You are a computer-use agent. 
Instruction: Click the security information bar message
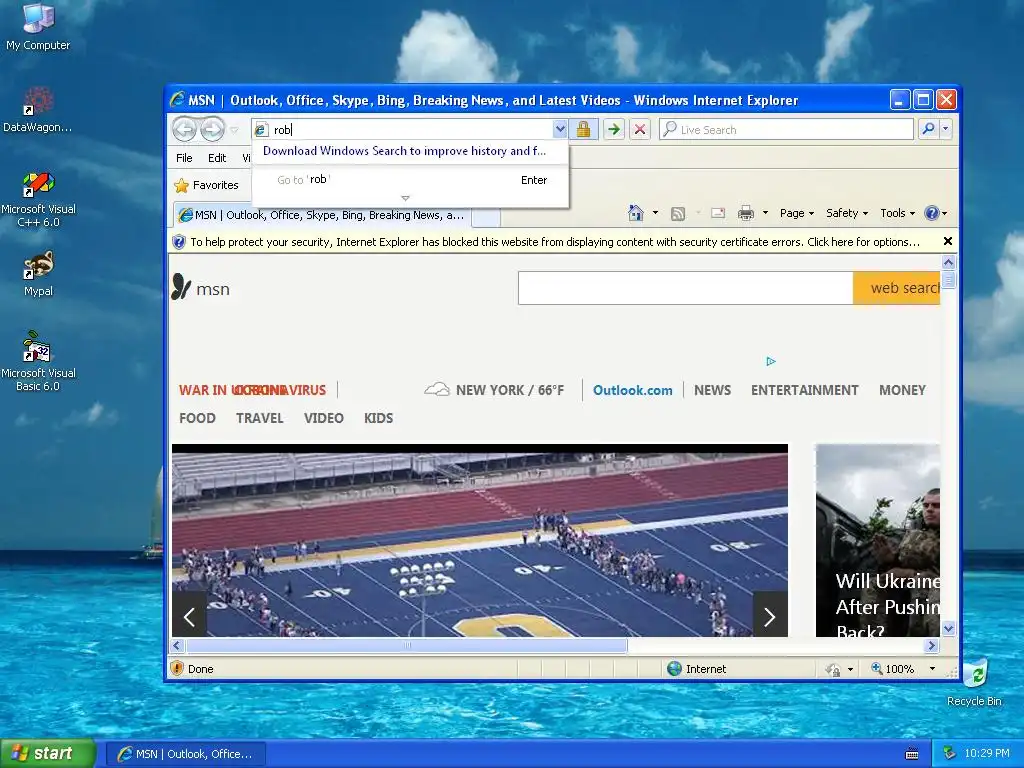pos(554,242)
